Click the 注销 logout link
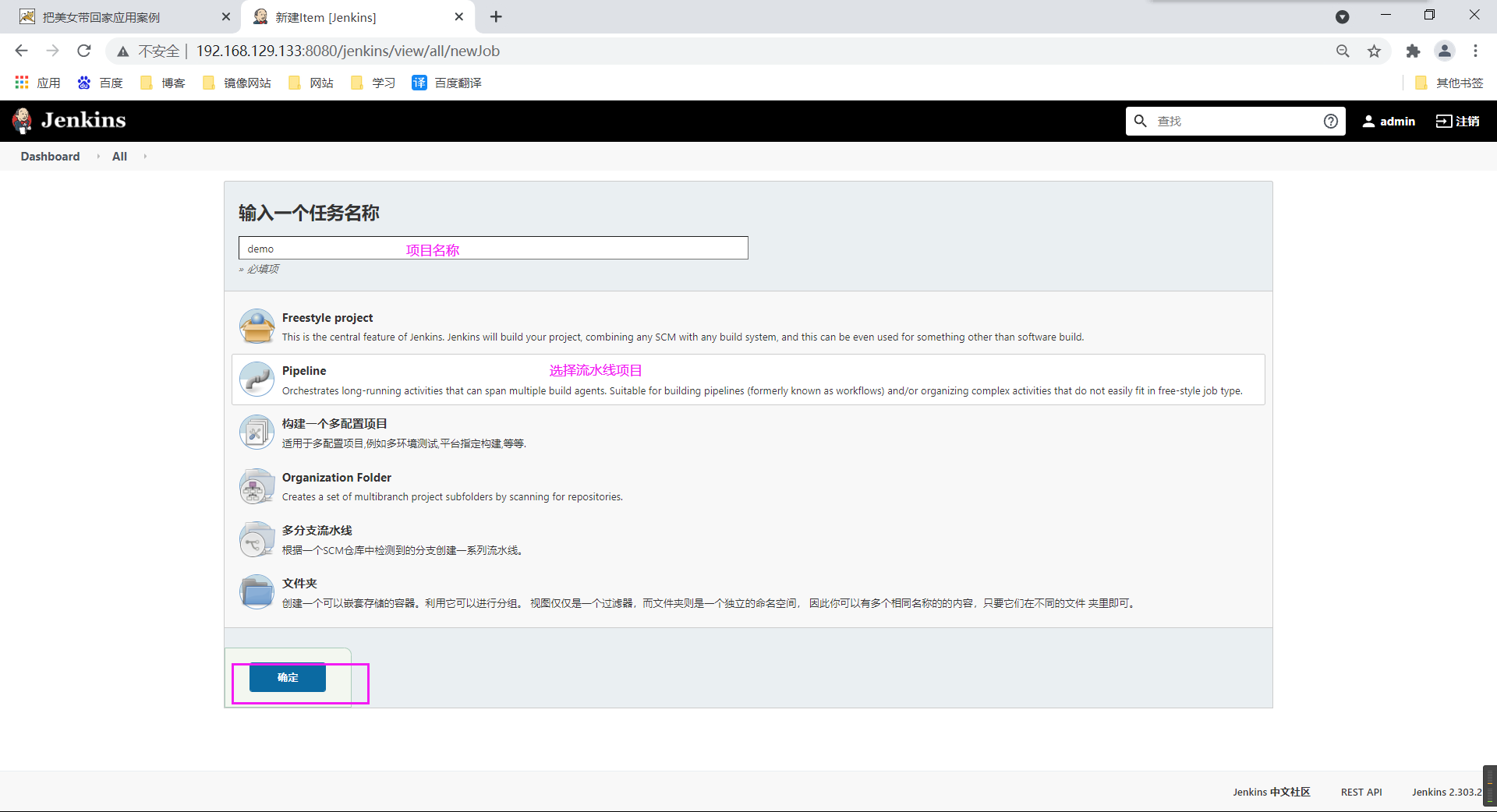This screenshot has width=1497, height=812. pos(1458,121)
